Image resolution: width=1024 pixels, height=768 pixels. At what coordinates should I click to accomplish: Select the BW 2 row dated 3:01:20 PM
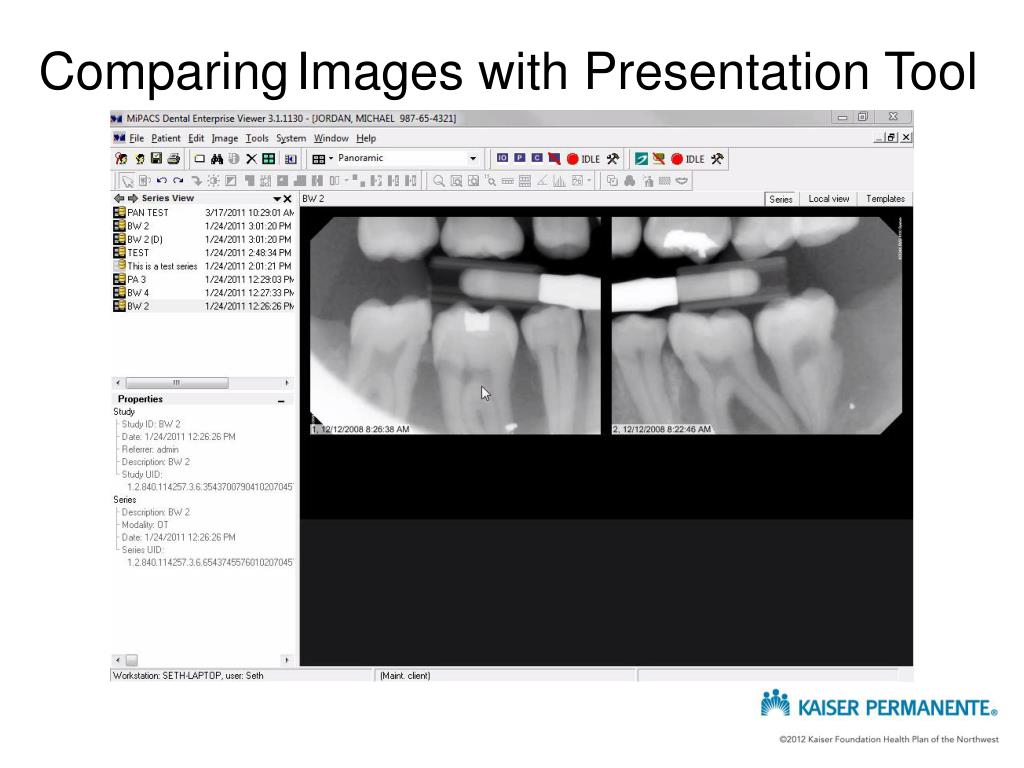pyautogui.click(x=204, y=226)
